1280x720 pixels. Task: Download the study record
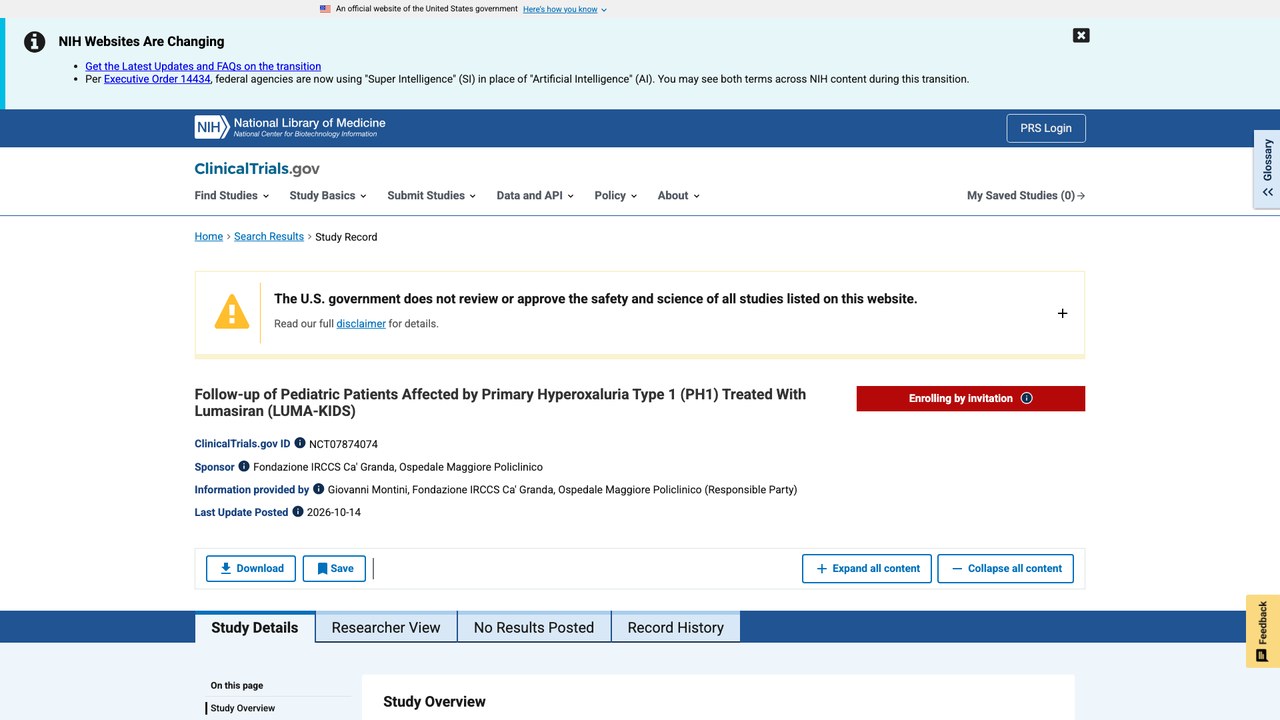251,568
